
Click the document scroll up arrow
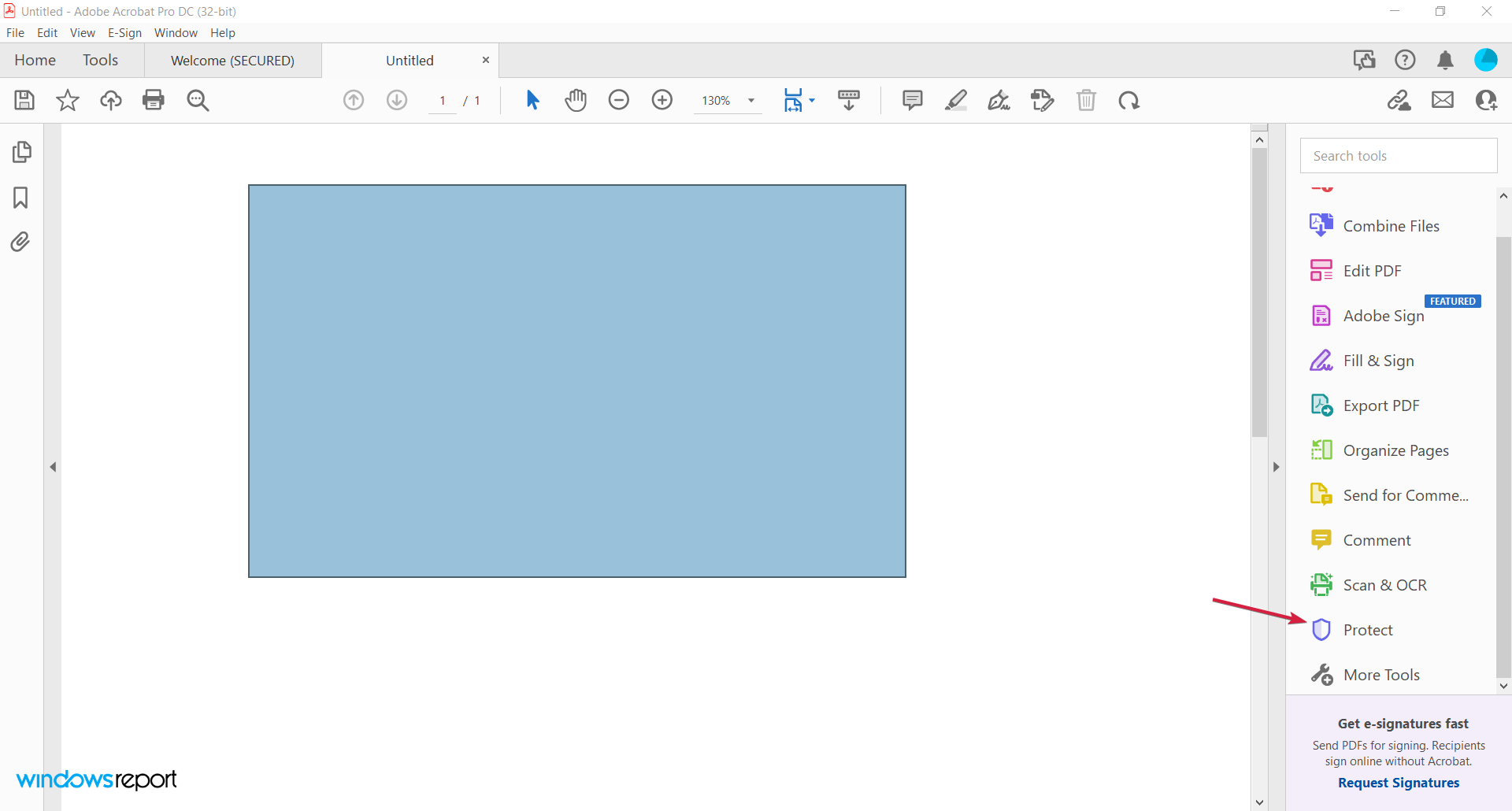pyautogui.click(x=1260, y=139)
